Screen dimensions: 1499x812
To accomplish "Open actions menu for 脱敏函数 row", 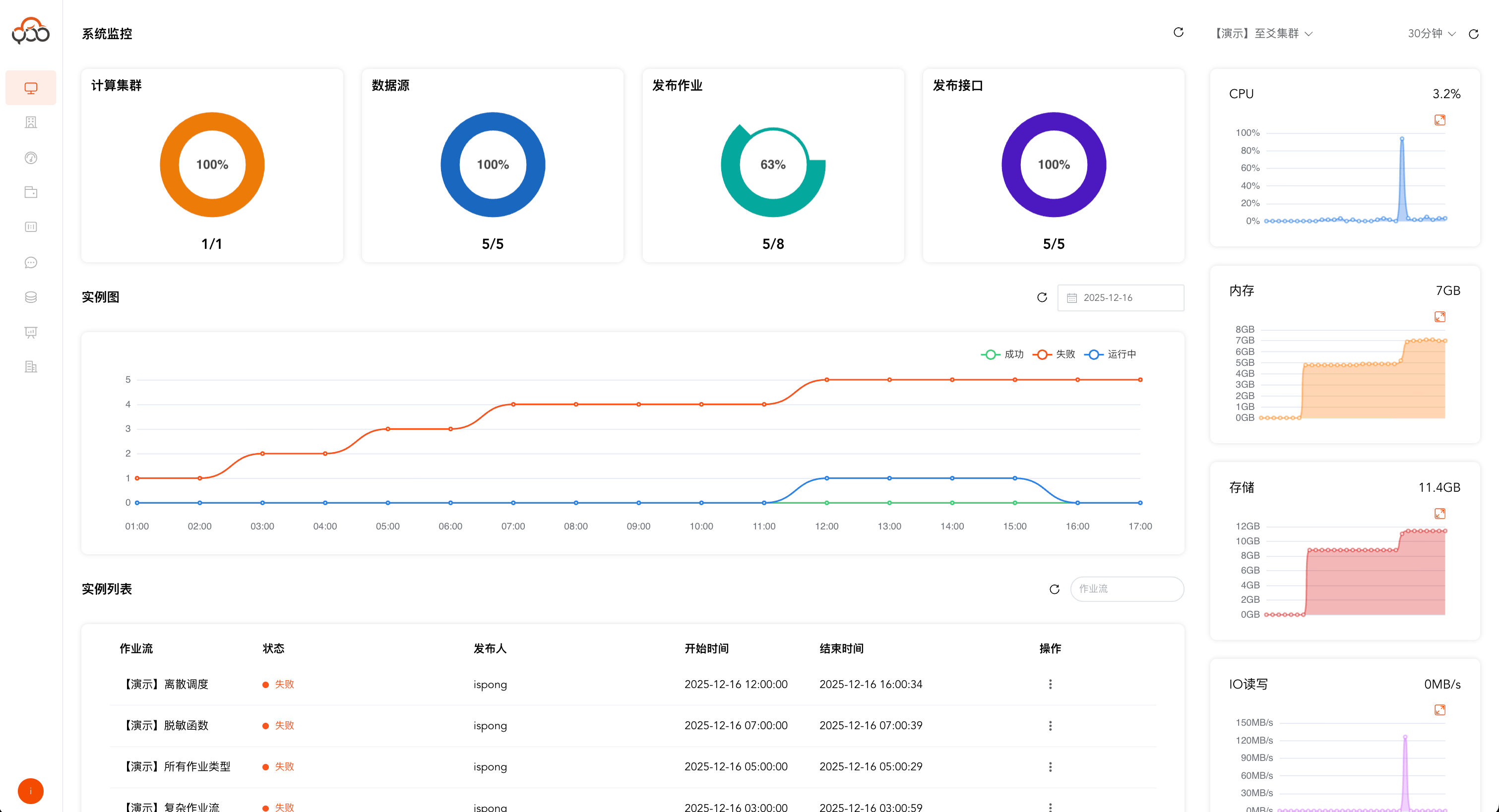I will pos(1051,725).
